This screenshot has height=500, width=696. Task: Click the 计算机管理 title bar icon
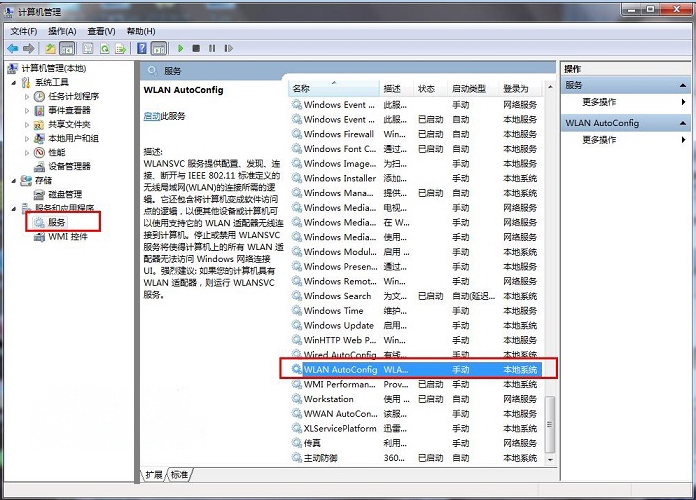[x=9, y=12]
